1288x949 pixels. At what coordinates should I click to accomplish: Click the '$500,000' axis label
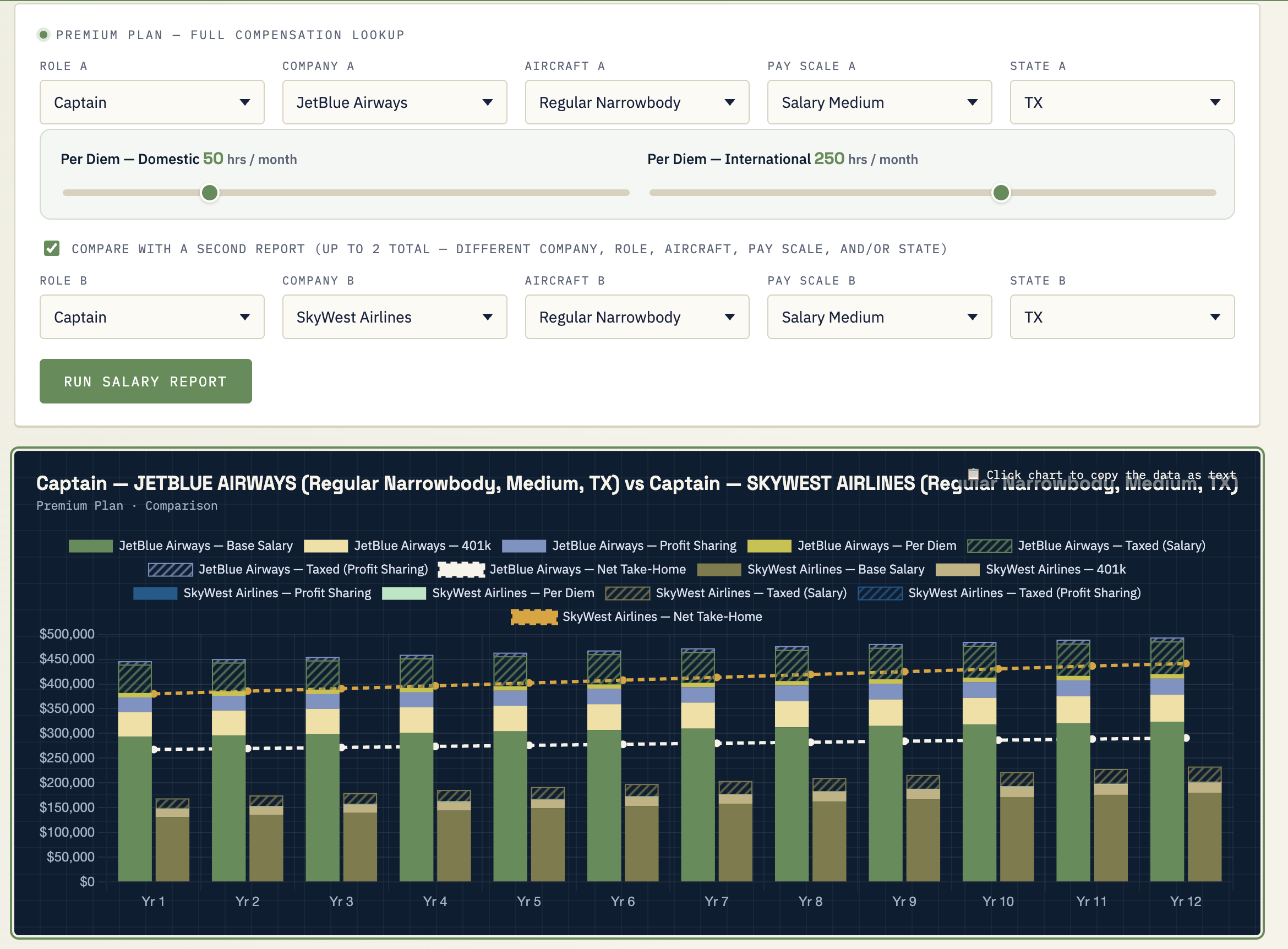pos(67,634)
